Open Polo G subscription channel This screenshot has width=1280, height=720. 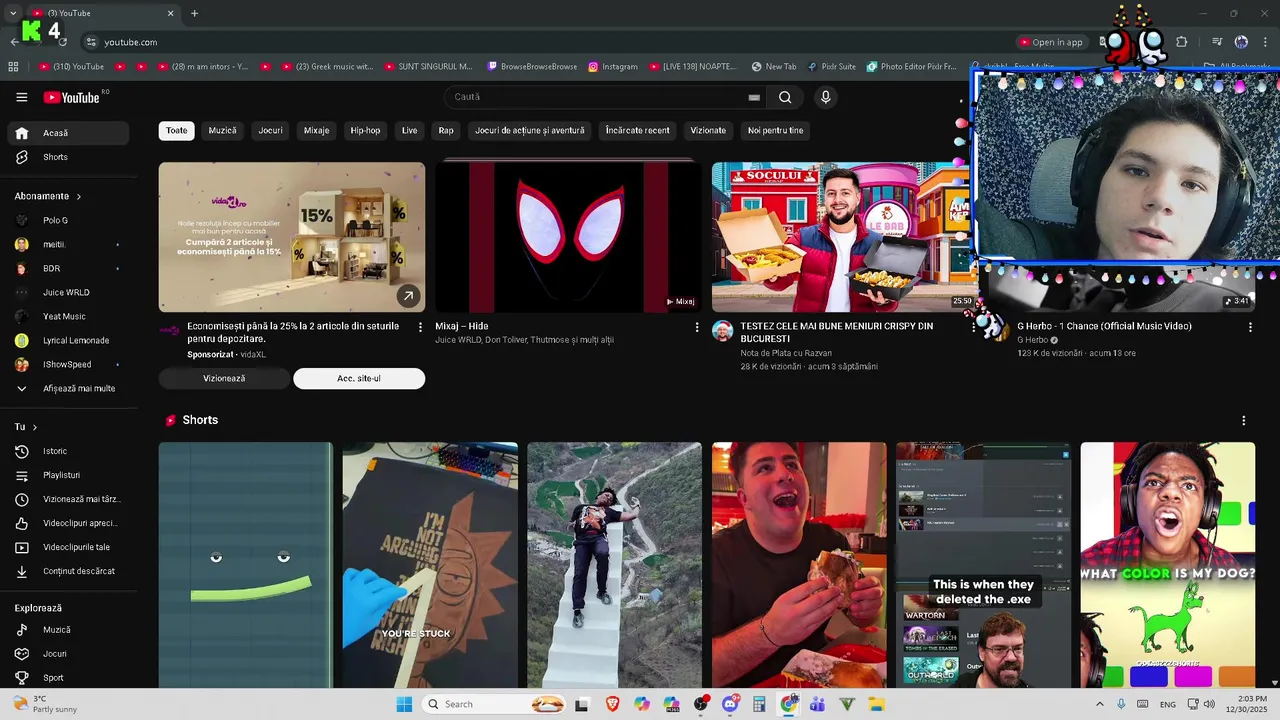tap(69, 220)
